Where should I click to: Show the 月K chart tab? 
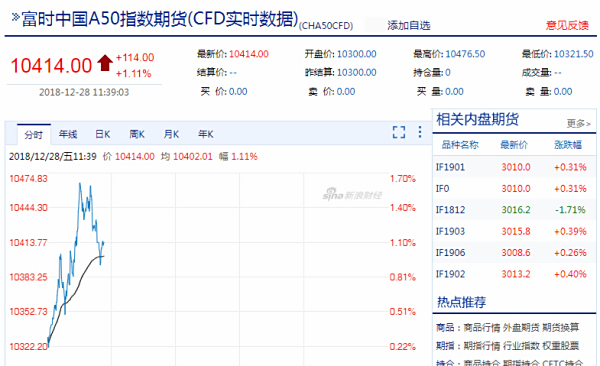click(171, 134)
